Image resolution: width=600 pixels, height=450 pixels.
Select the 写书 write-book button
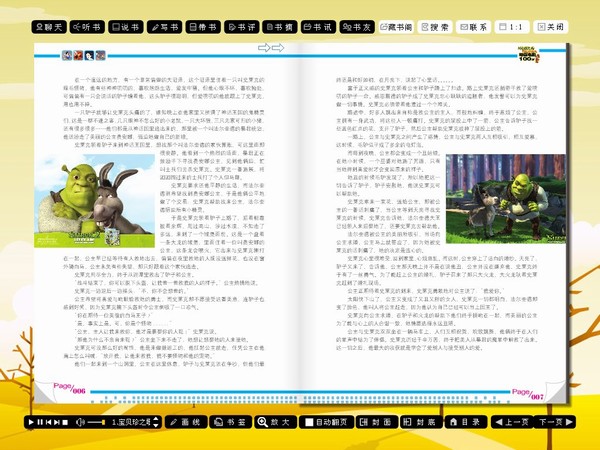pos(165,27)
